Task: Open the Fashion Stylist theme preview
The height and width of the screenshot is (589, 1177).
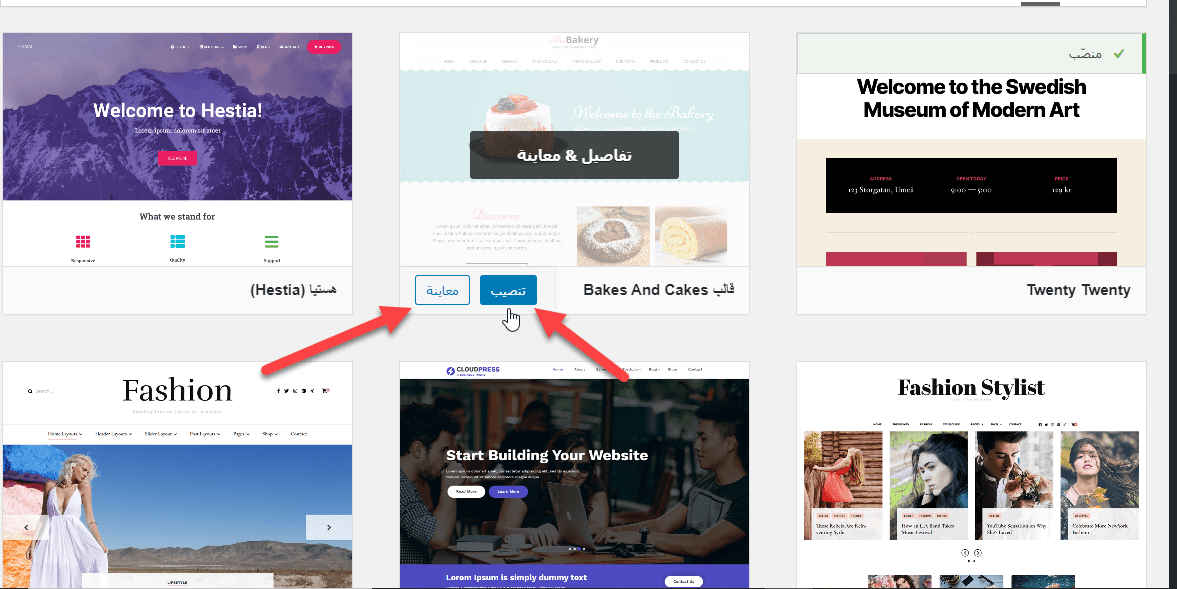Action: click(971, 475)
